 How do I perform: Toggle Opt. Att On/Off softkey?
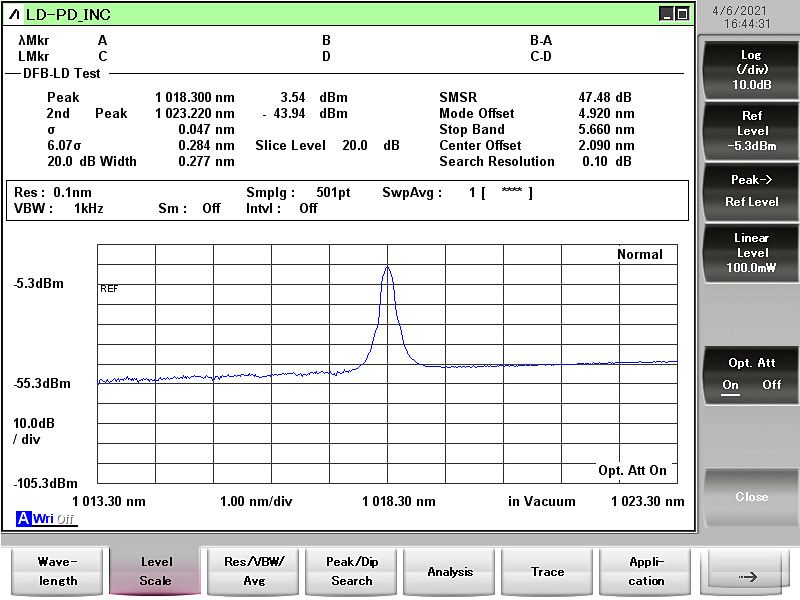pos(751,374)
